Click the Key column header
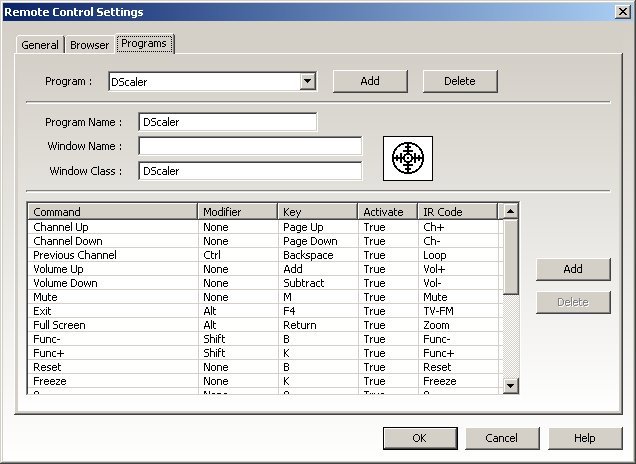This screenshot has width=636, height=464. pos(318,212)
